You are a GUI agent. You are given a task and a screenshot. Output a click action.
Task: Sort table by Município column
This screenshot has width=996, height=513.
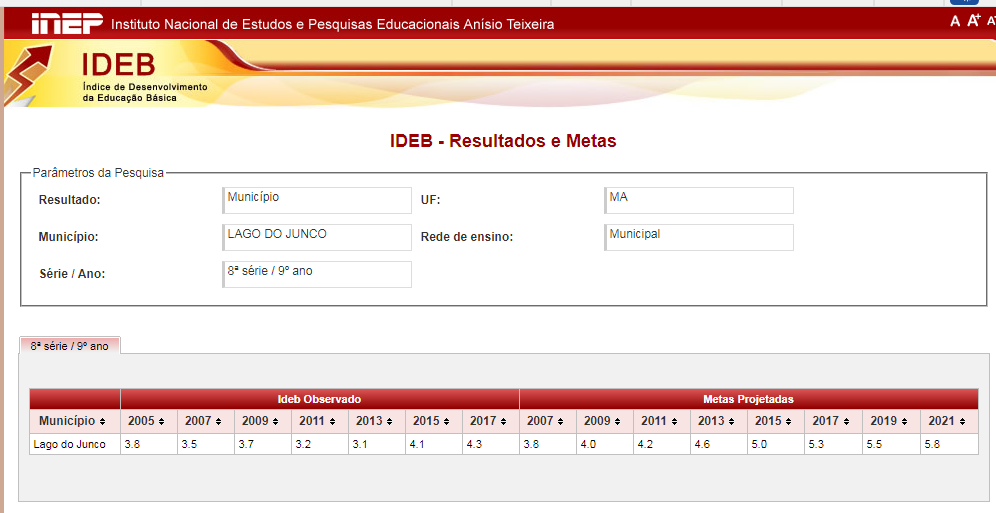click(x=75, y=421)
